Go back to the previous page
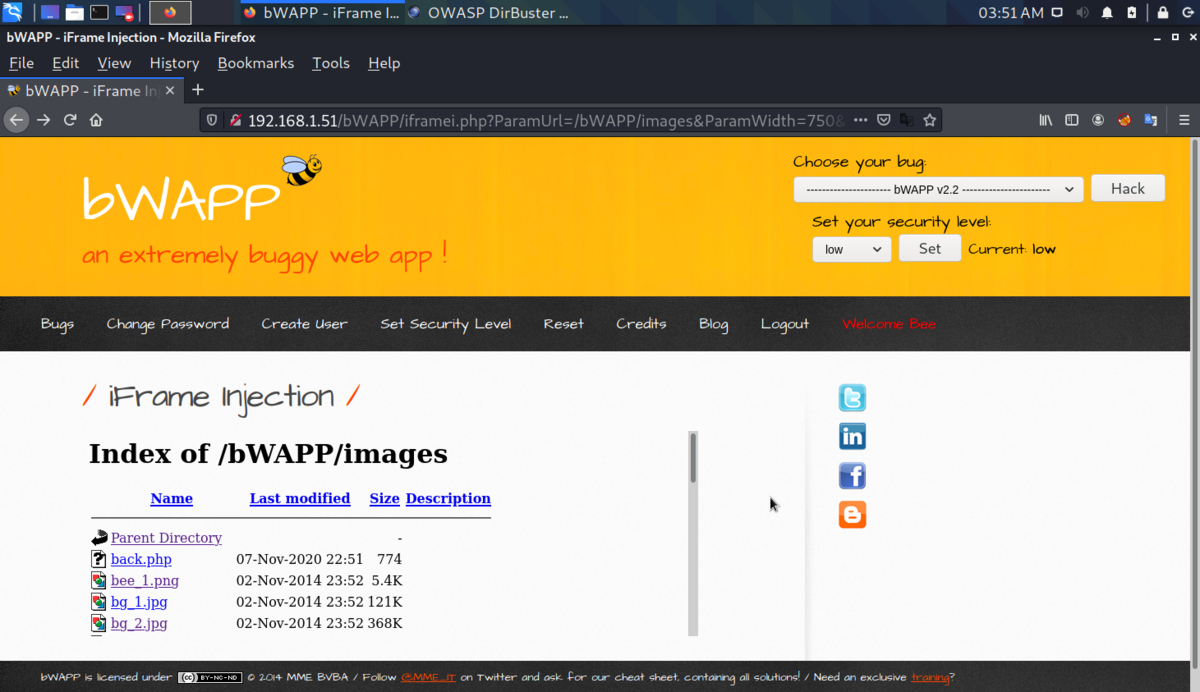Image resolution: width=1200 pixels, height=692 pixels. click(x=16, y=120)
